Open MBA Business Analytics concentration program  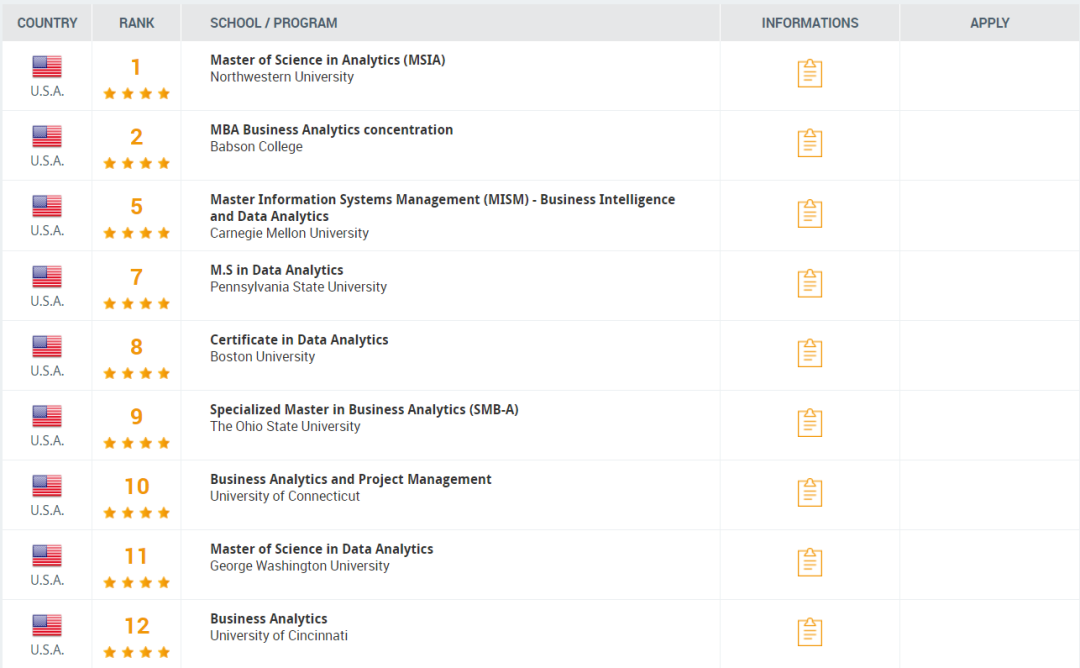(x=331, y=129)
